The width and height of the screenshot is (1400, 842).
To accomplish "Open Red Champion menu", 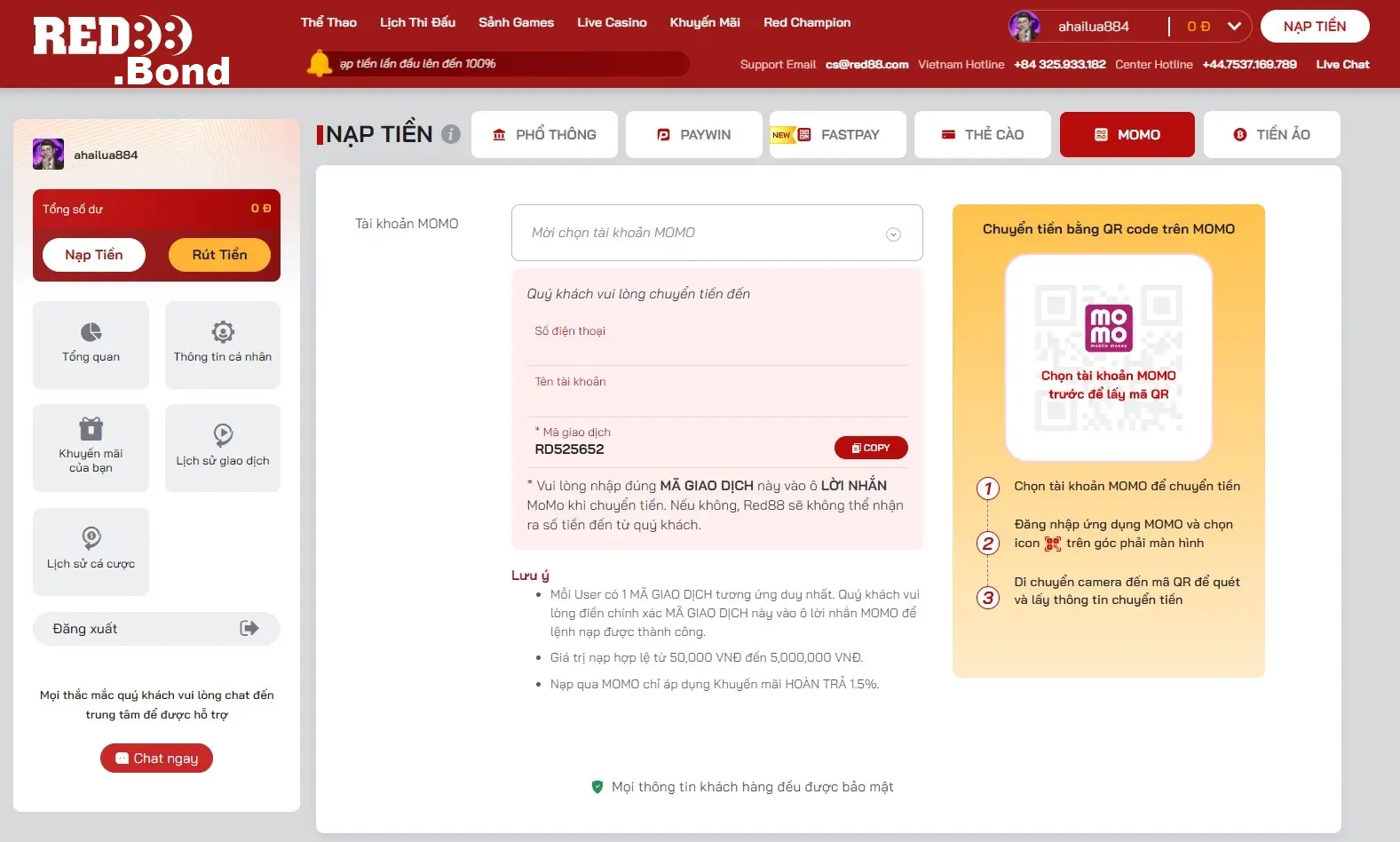I will (807, 22).
